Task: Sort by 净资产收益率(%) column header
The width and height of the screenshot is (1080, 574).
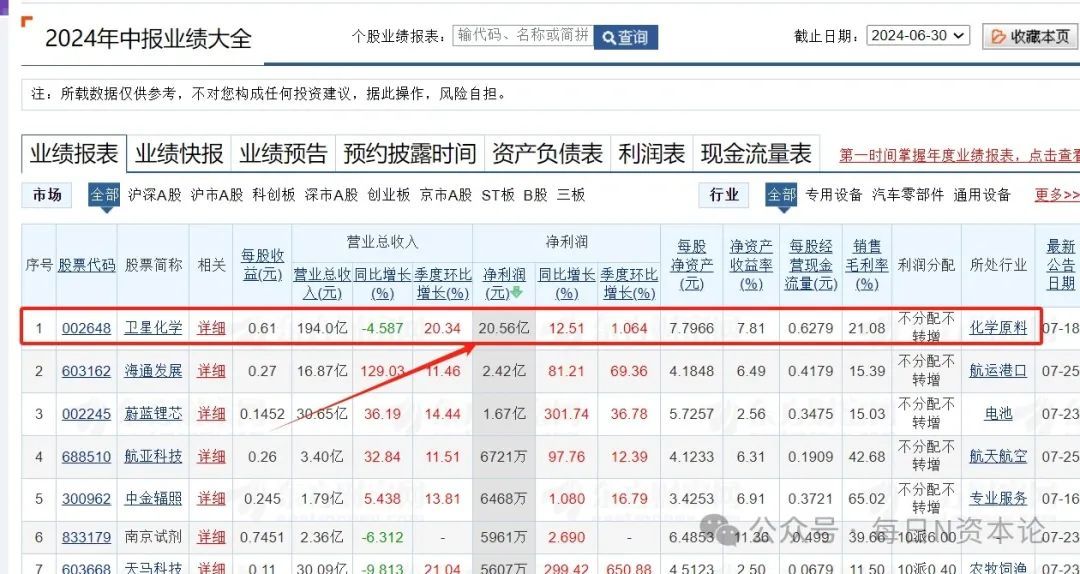Action: click(x=751, y=265)
